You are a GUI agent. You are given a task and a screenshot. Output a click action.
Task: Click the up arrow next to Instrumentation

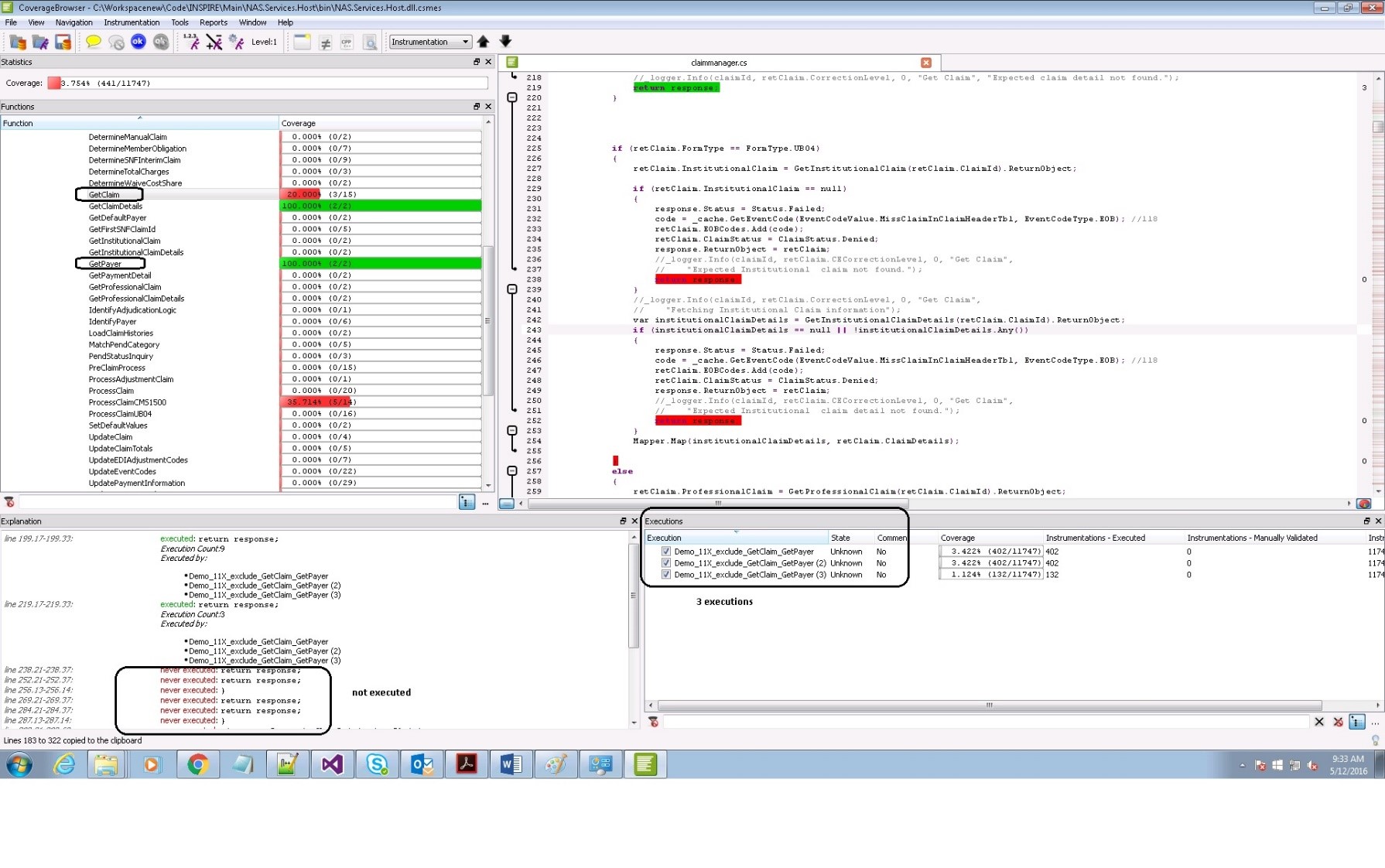pos(484,42)
